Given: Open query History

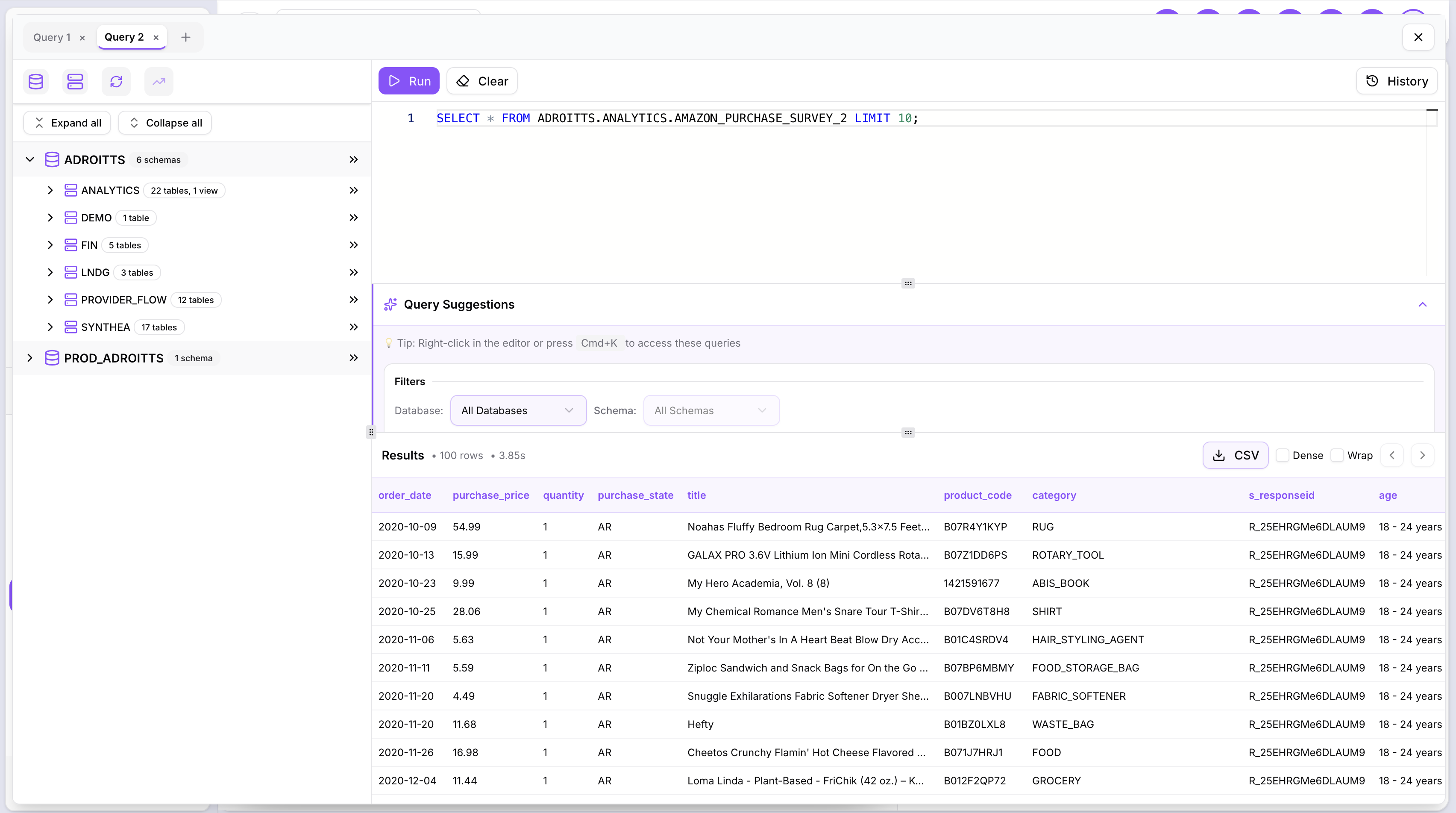Looking at the screenshot, I should click(1397, 81).
